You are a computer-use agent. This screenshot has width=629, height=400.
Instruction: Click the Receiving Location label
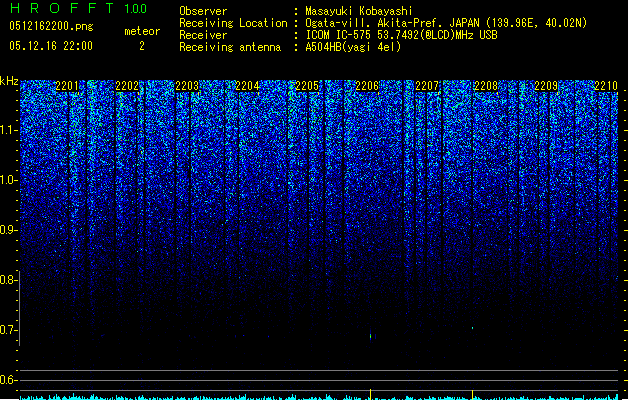(x=233, y=23)
